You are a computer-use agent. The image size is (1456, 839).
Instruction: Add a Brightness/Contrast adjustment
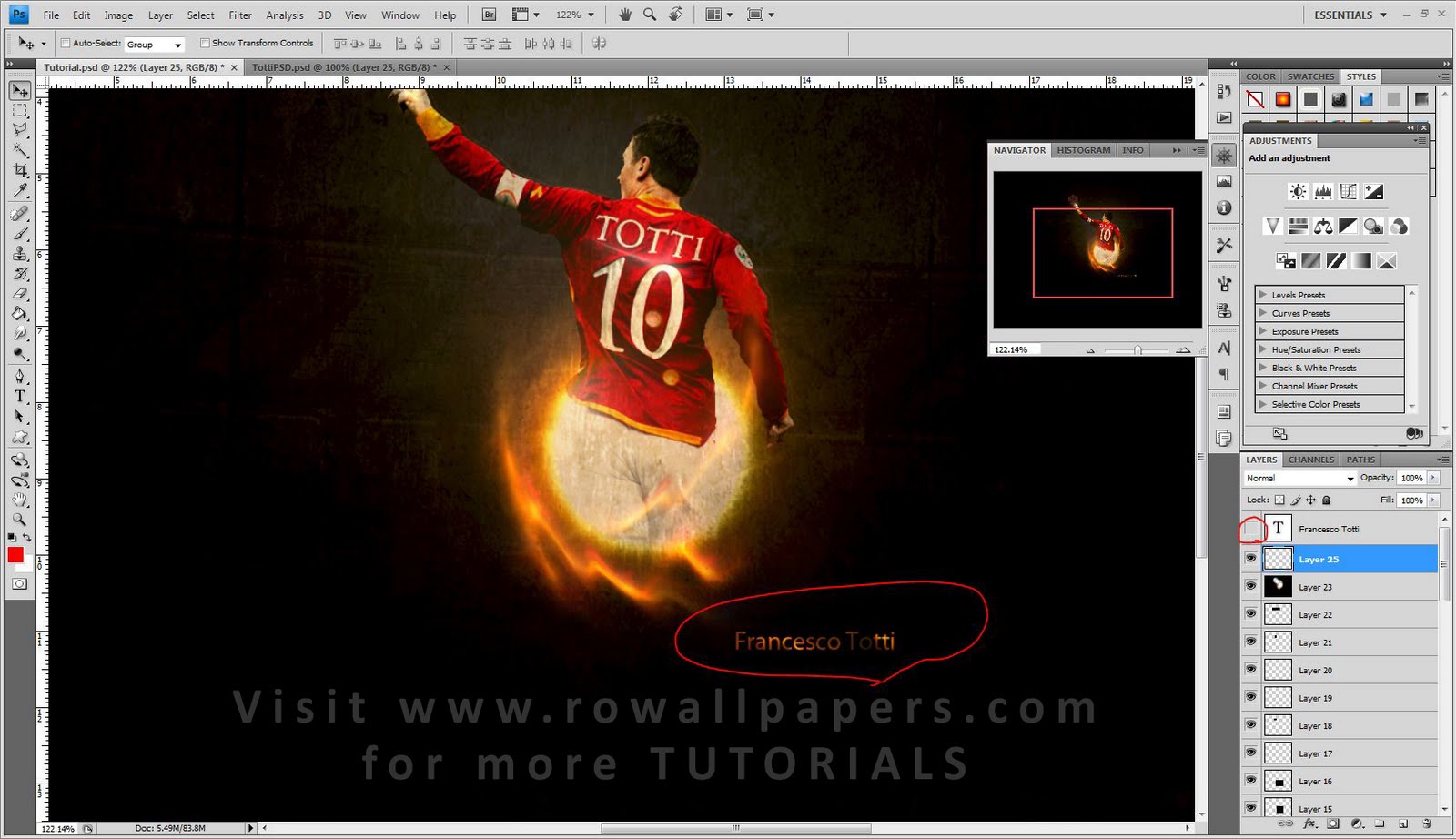click(1298, 191)
